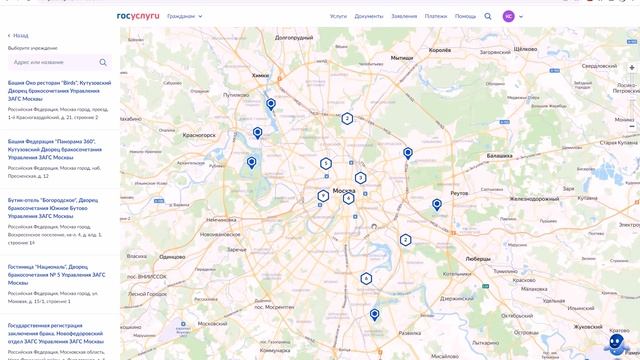This screenshot has width=640, height=360.
Task: Open the Услуги menu item
Action: [338, 16]
